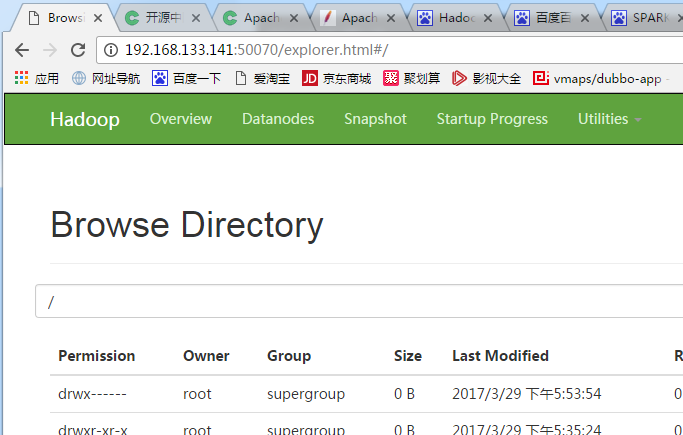Close the Hadoo Baidu tab

click(488, 18)
